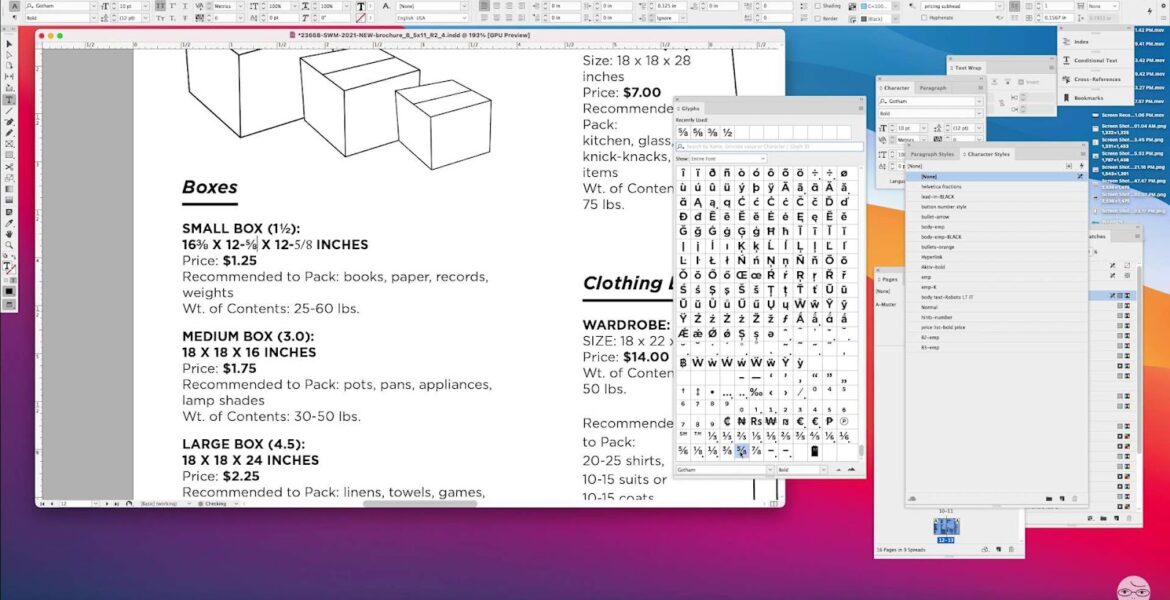Select the Hand tool in toolbox
This screenshot has width=1170, height=600.
9,234
